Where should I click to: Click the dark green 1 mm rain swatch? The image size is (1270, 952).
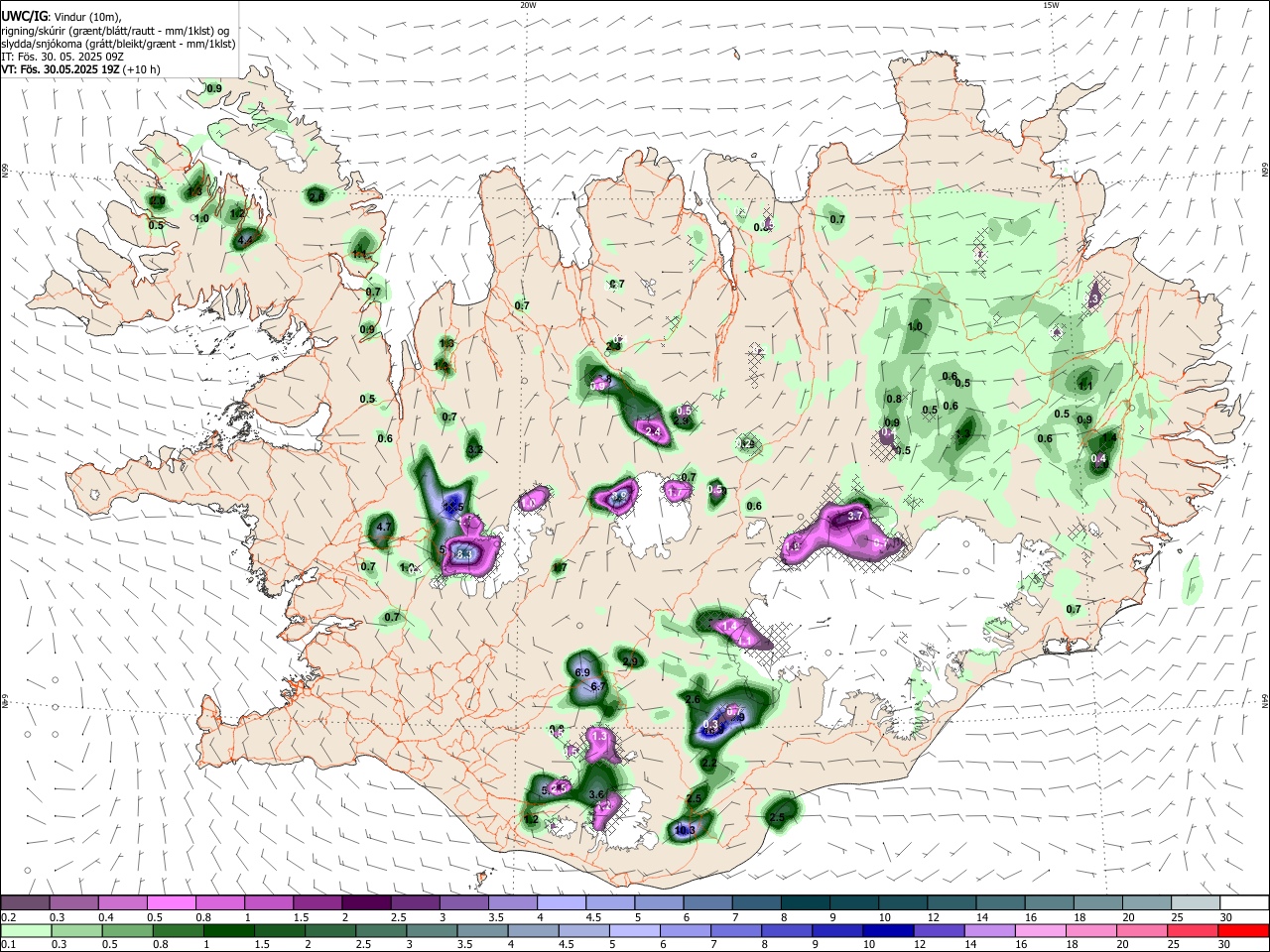[x=227, y=930]
